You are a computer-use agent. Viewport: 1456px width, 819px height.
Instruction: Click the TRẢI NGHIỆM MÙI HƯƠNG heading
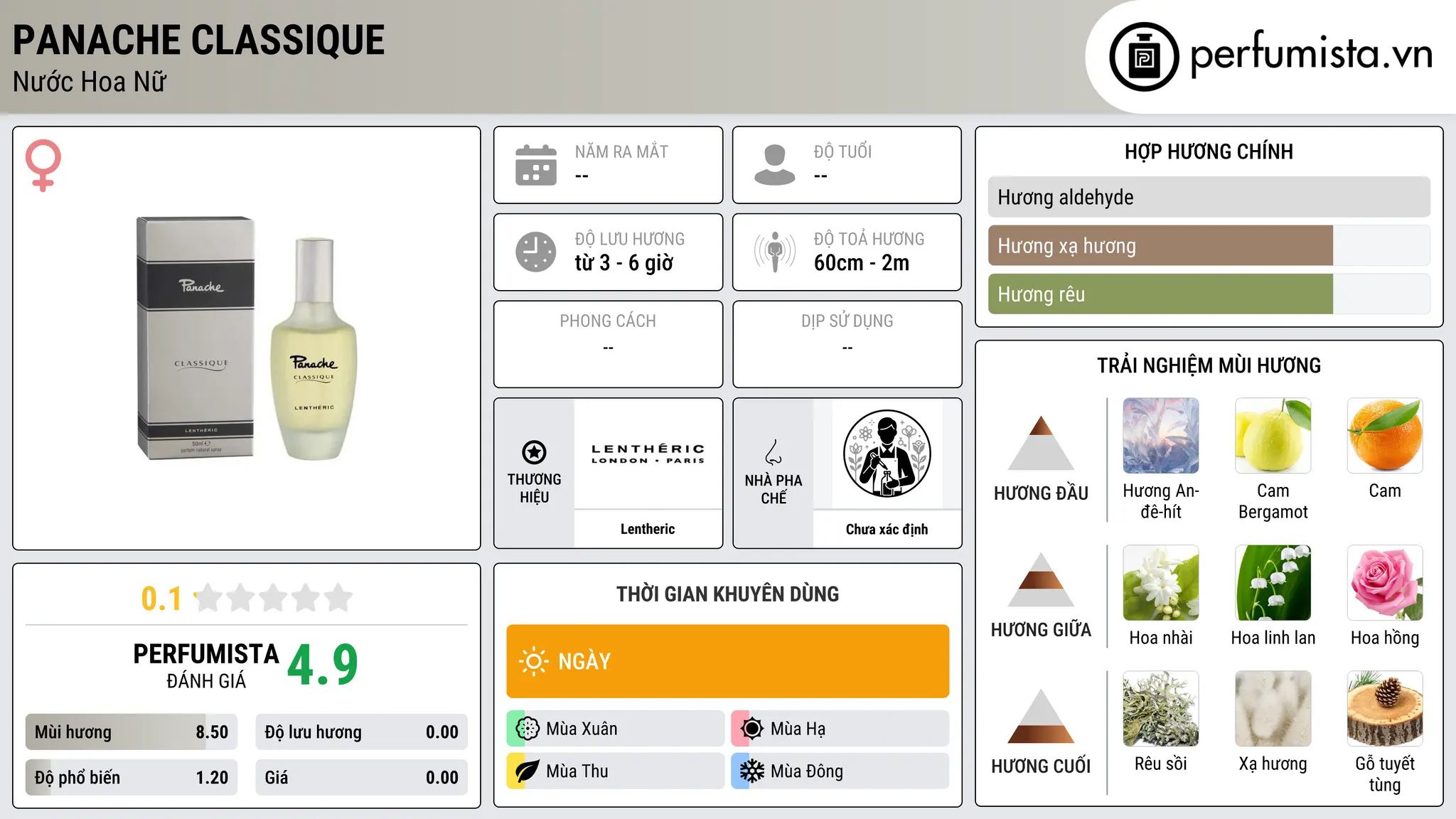tap(1209, 365)
